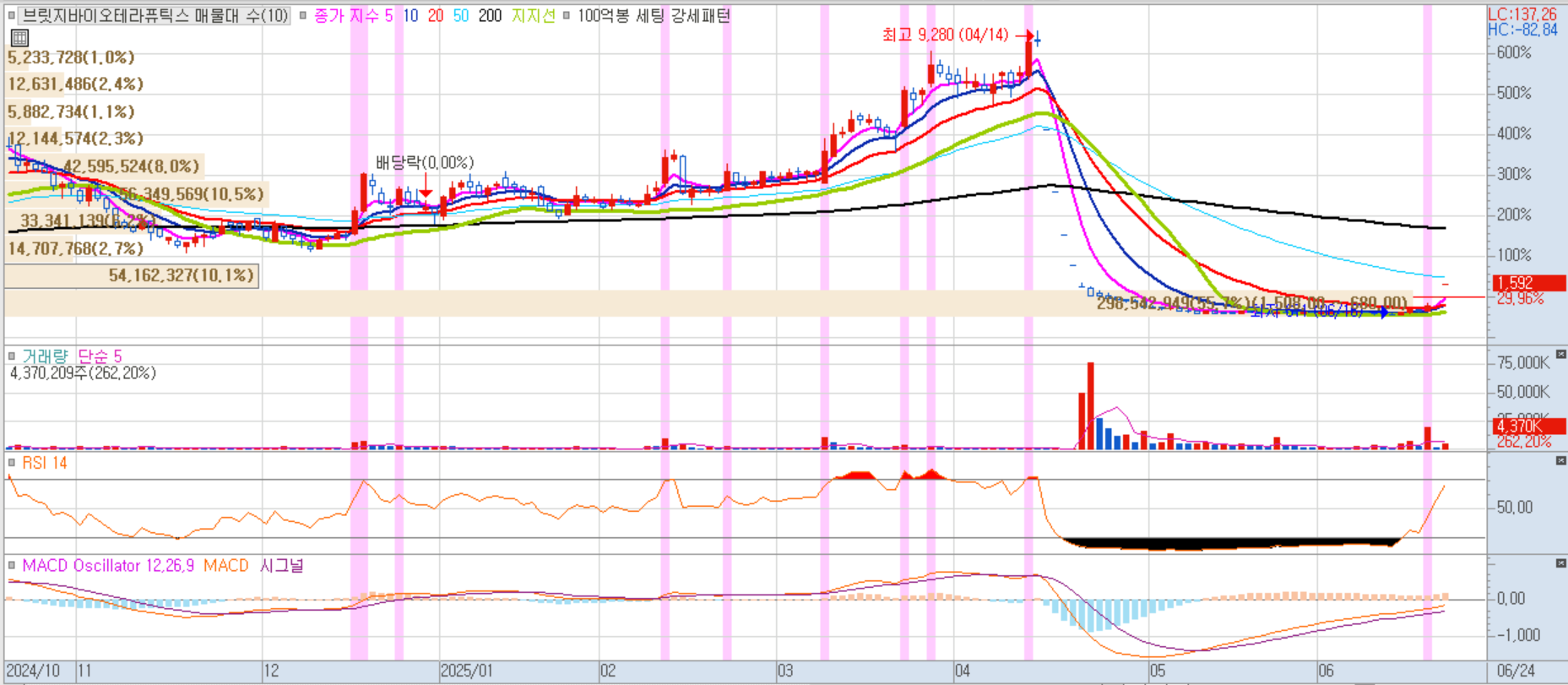Click the green 지지선 indicator label
Image resolution: width=1568 pixels, height=685 pixels.
[534, 15]
